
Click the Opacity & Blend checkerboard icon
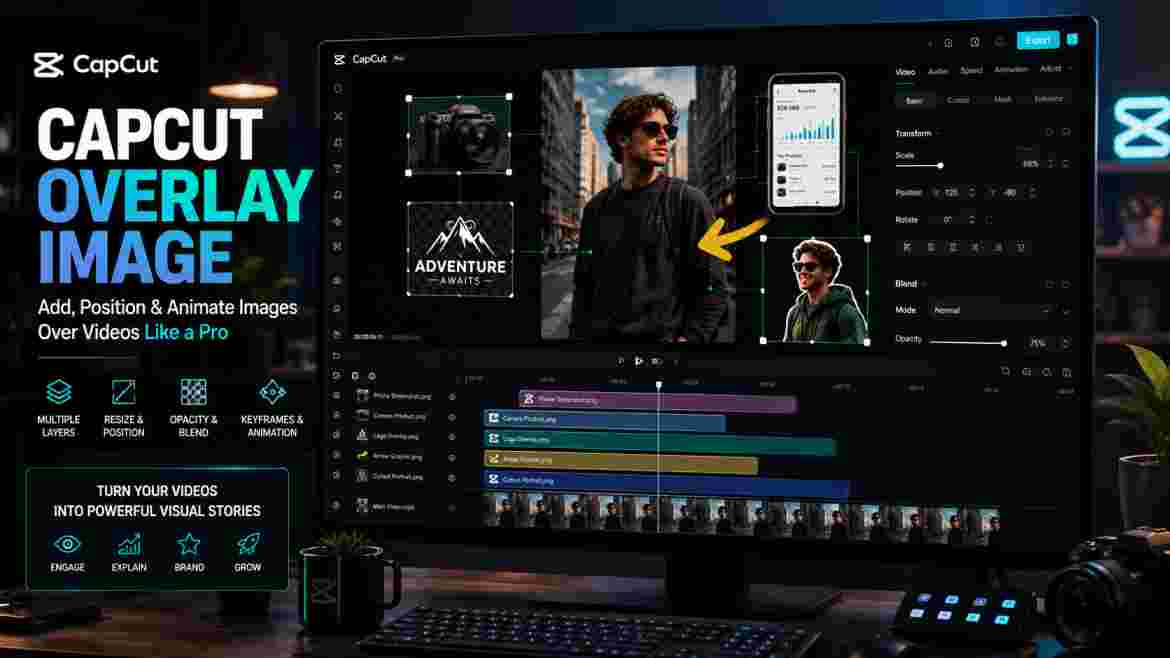[x=193, y=392]
